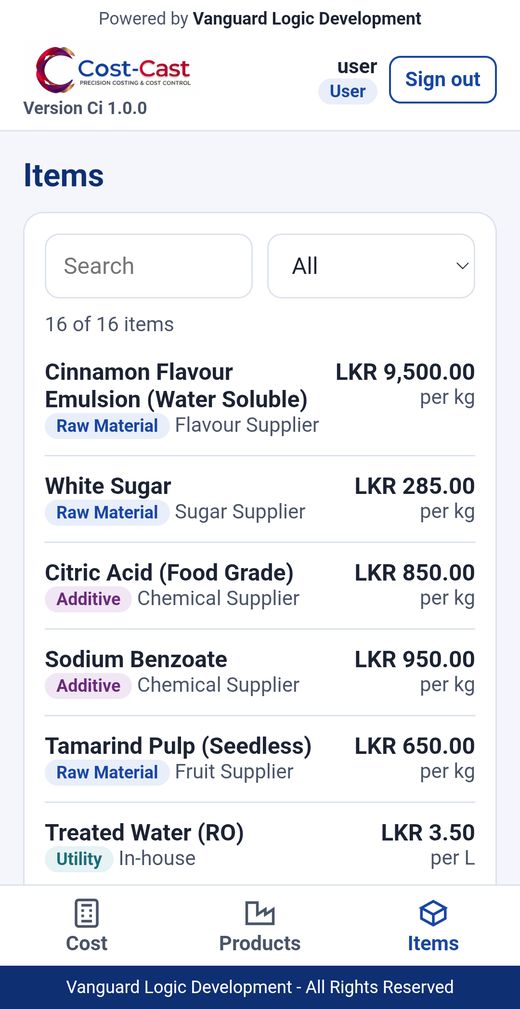Open Citric Acid (Food Grade) item
Viewport: 520px width, 1009px height.
pyautogui.click(x=260, y=586)
